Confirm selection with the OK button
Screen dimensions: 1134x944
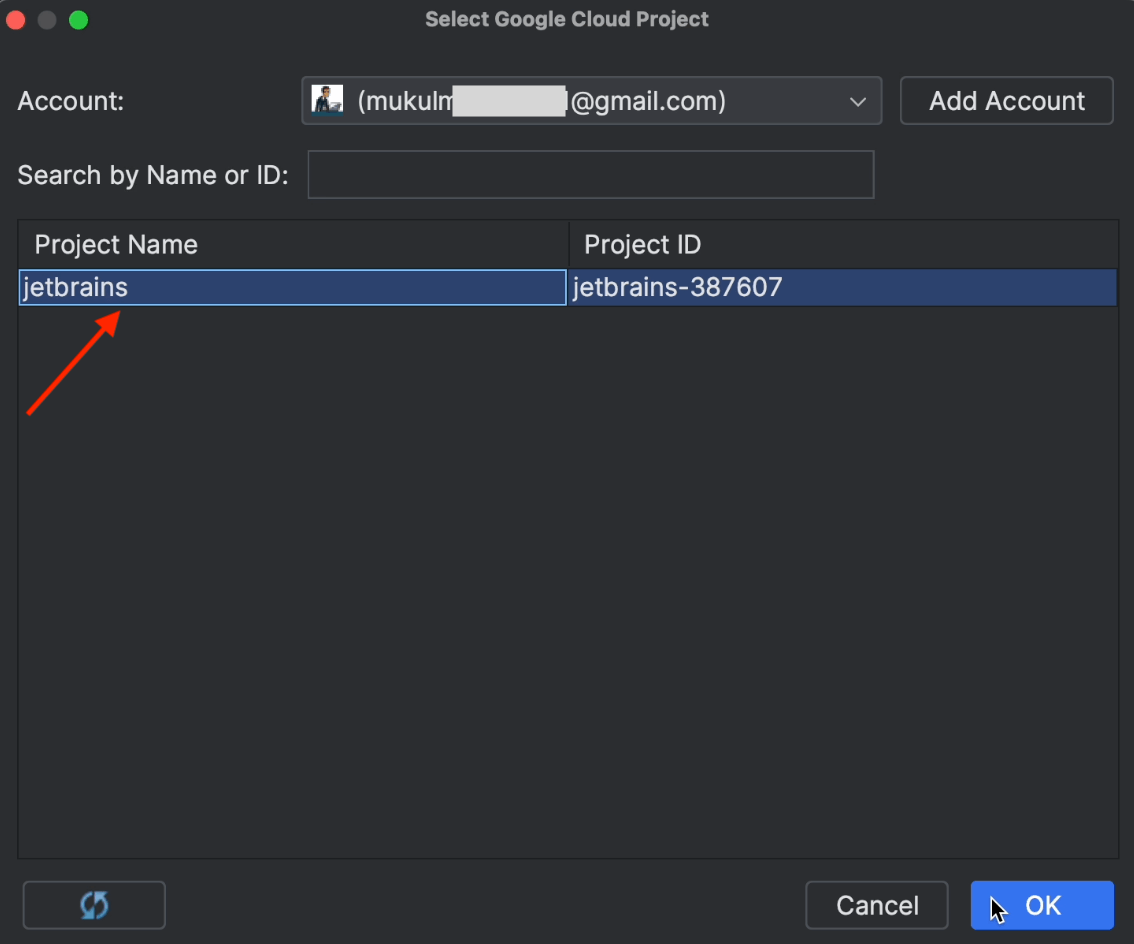(1042, 905)
